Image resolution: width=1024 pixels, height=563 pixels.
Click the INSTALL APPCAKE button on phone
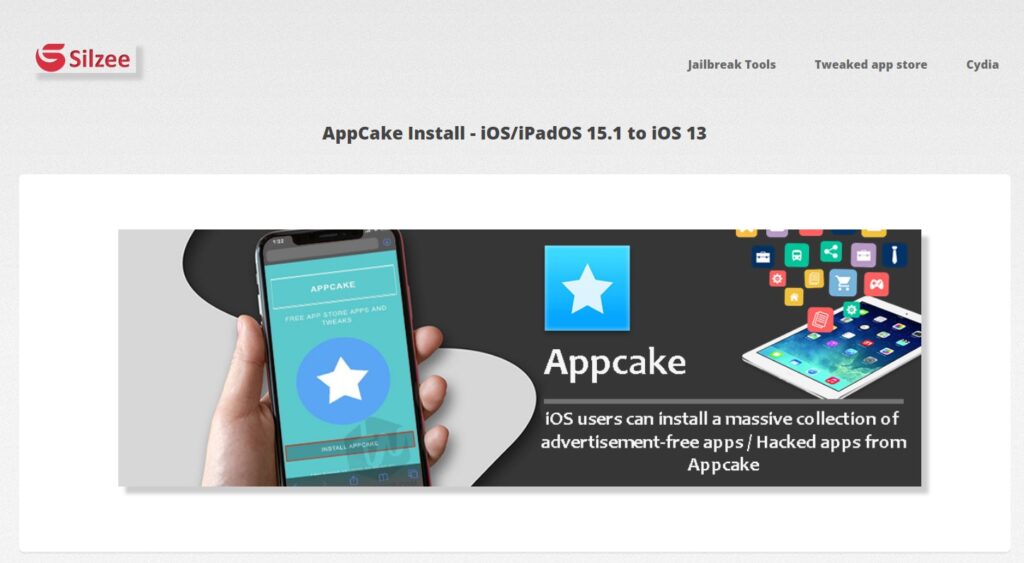click(350, 447)
